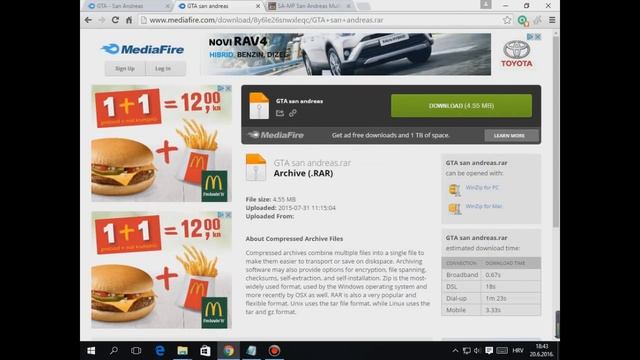The height and width of the screenshot is (360, 640).
Task: Click the DSL 18s row
Action: pyautogui.click(x=491, y=287)
